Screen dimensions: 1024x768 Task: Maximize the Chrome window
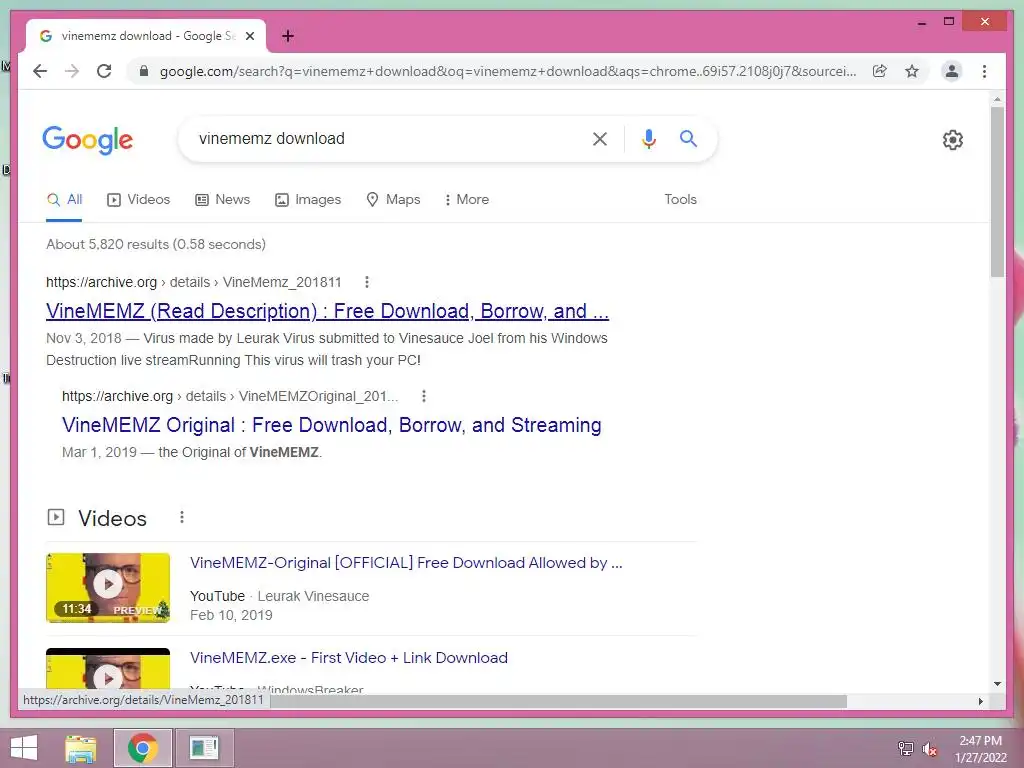click(949, 22)
